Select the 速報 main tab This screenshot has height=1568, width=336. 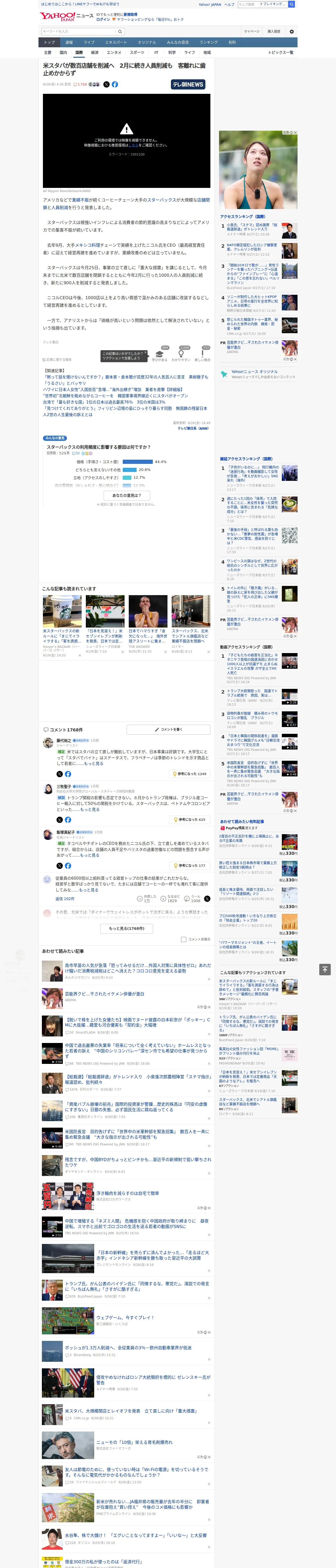coord(69,42)
